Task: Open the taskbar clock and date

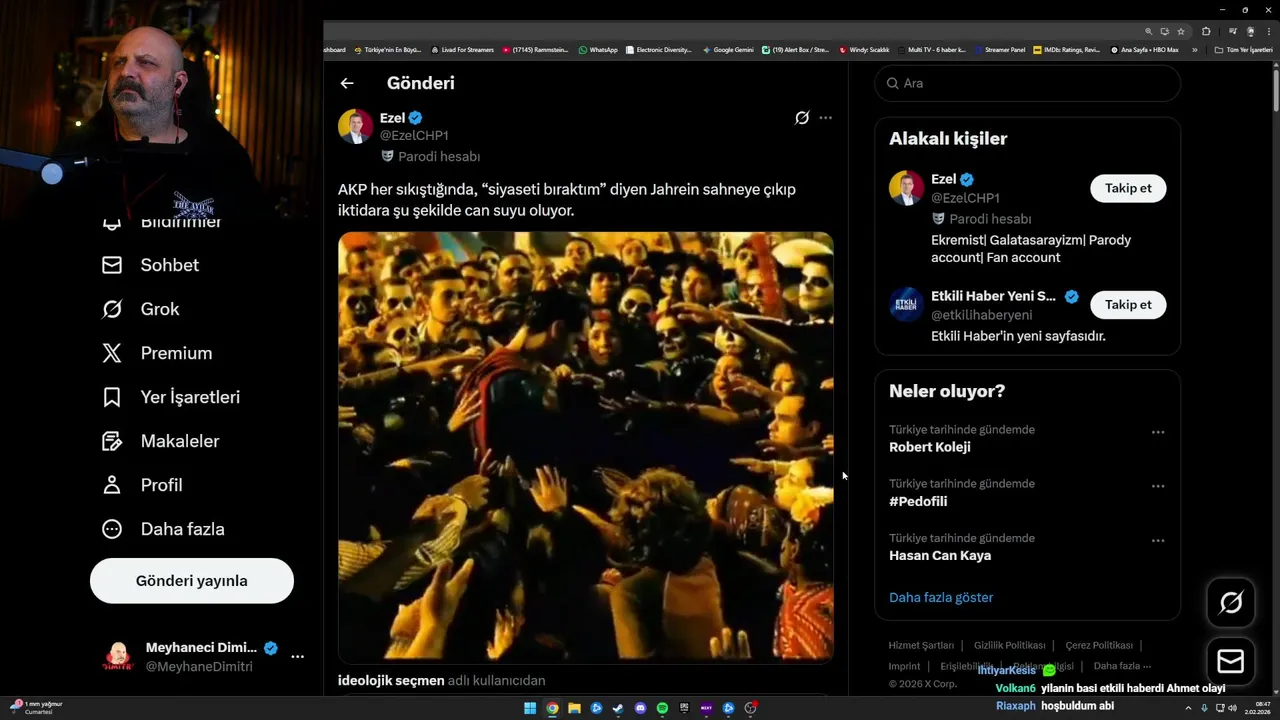Action: coord(1258,708)
